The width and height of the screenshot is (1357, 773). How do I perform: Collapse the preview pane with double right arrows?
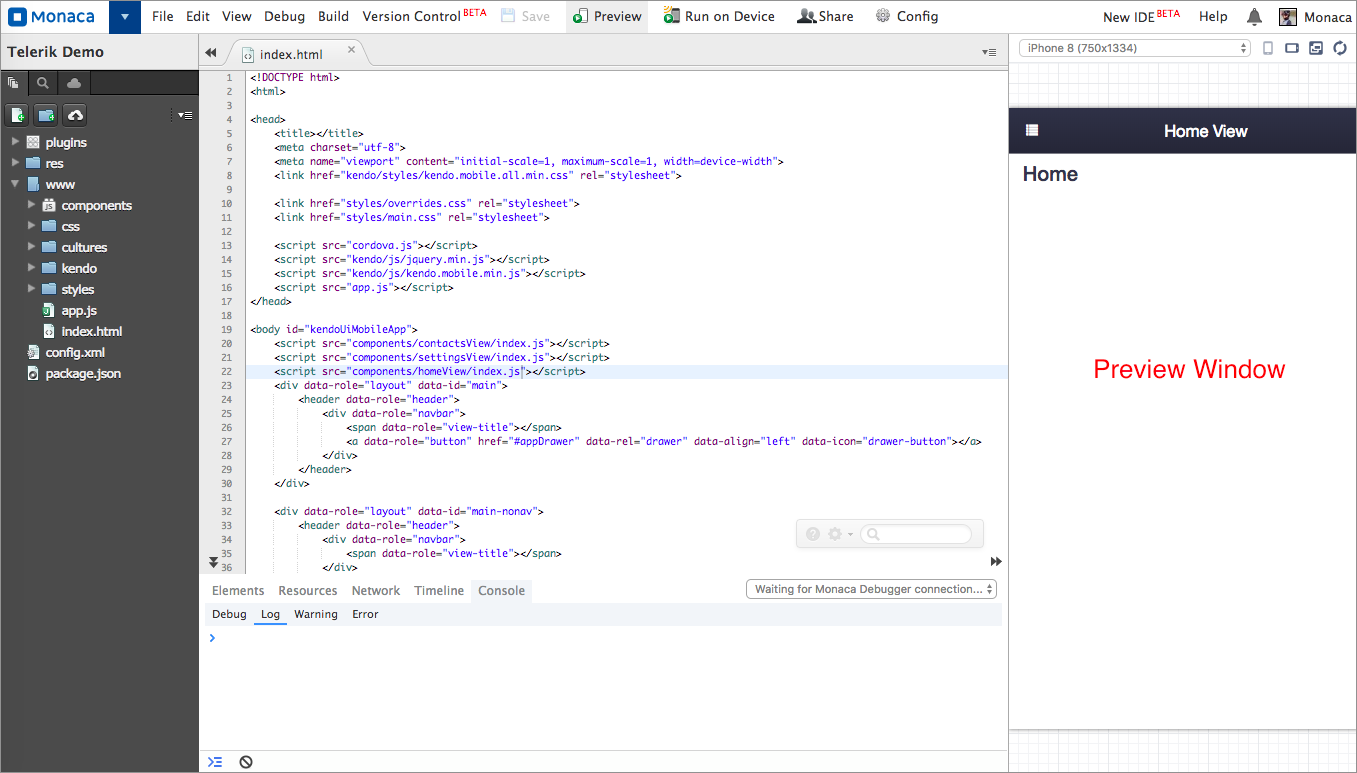coord(996,562)
